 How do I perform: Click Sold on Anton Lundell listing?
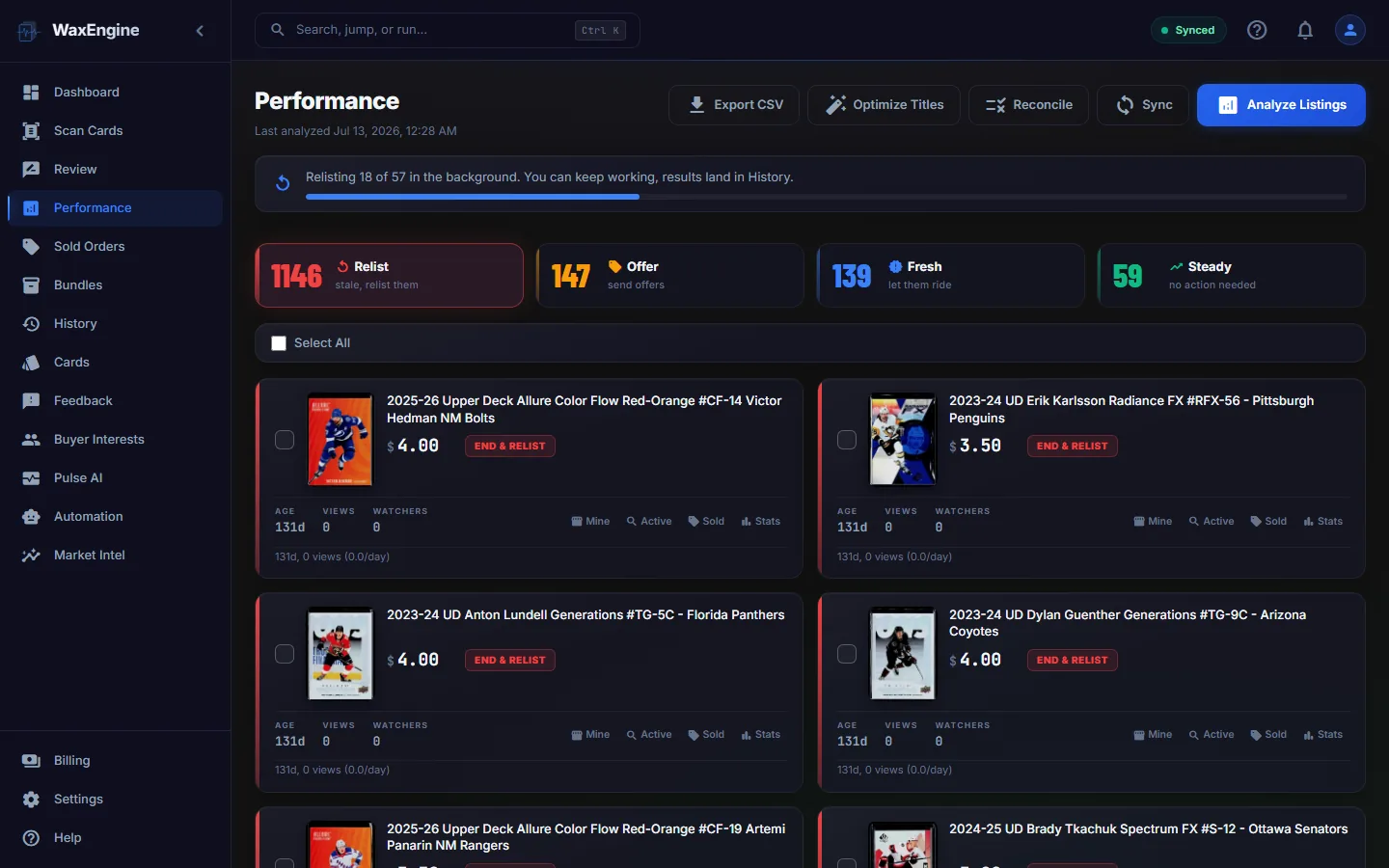click(706, 735)
